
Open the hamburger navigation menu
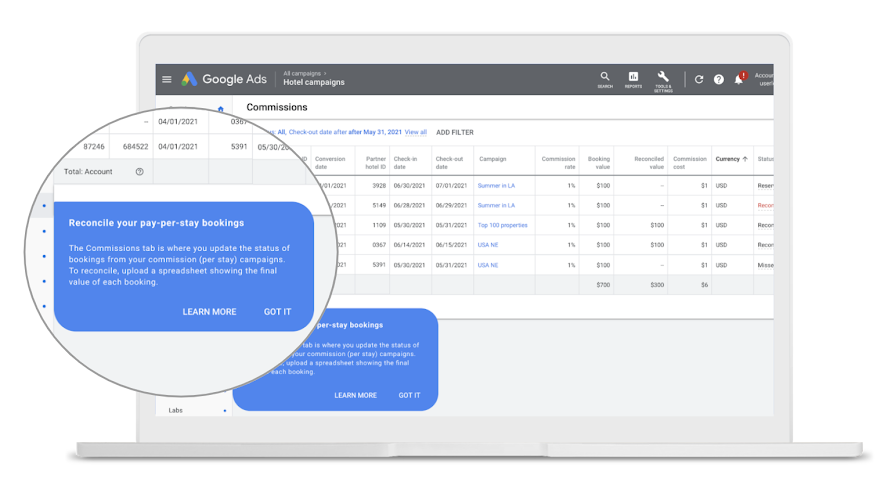tap(167, 79)
